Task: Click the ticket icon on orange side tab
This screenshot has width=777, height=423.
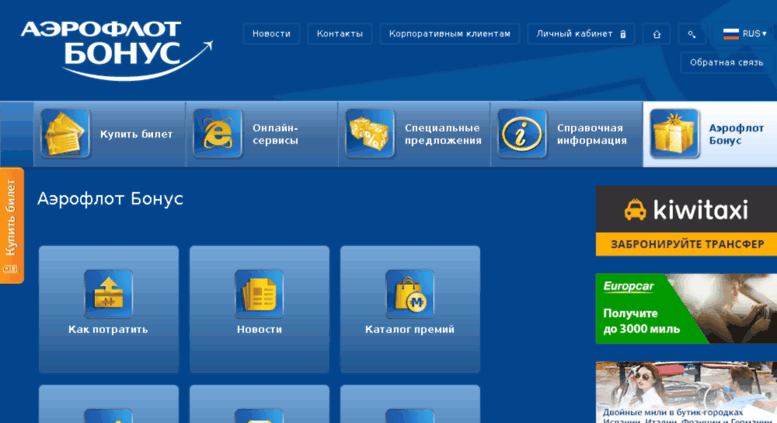Action: [10, 269]
